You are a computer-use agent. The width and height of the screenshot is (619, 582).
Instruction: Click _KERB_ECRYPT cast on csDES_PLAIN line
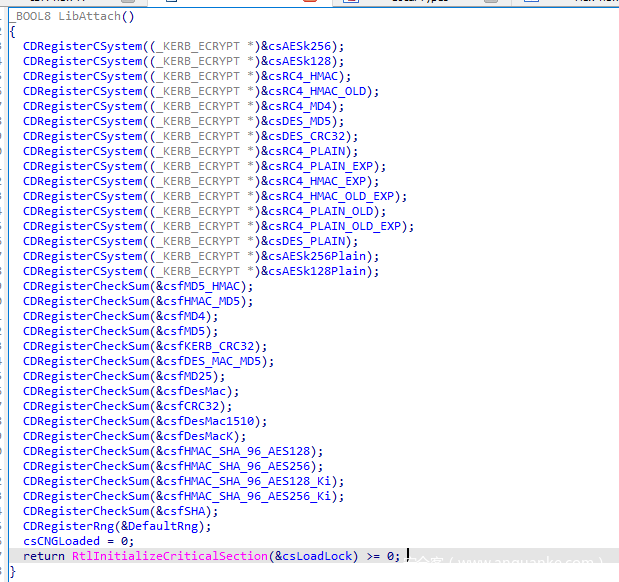[198, 241]
